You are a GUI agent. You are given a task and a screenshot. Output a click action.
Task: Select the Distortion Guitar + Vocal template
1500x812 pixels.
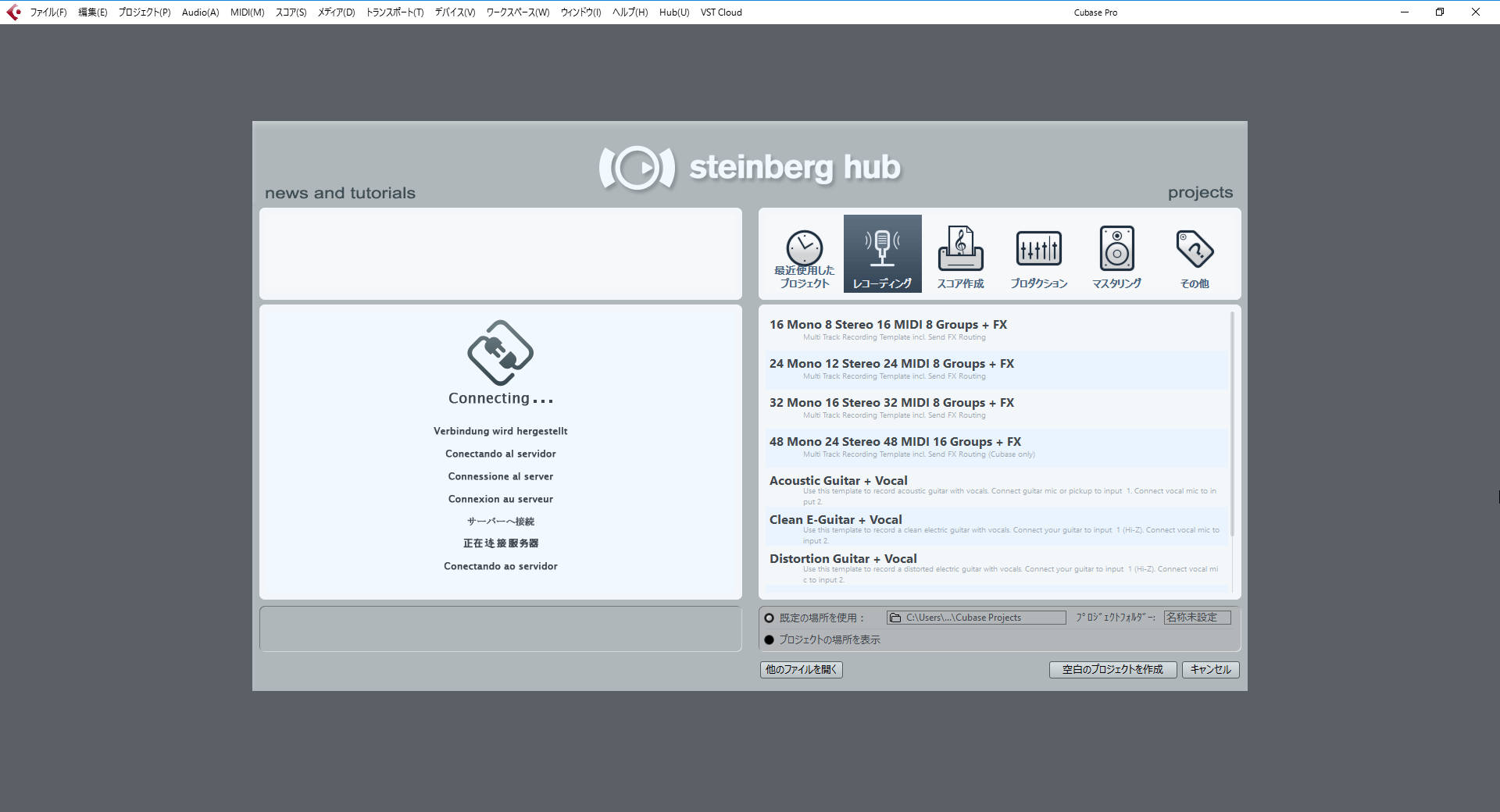(x=997, y=564)
